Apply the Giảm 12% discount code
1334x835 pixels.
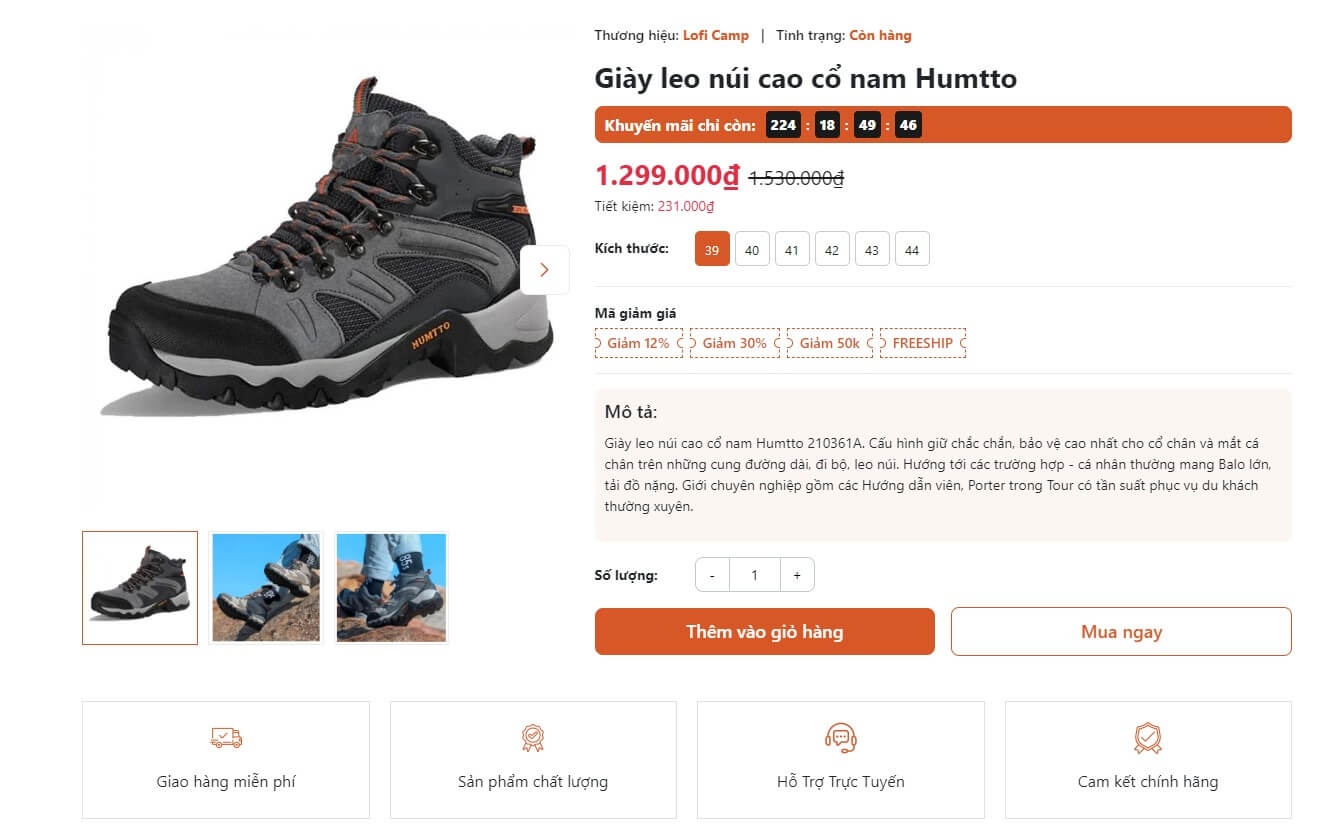click(x=638, y=343)
